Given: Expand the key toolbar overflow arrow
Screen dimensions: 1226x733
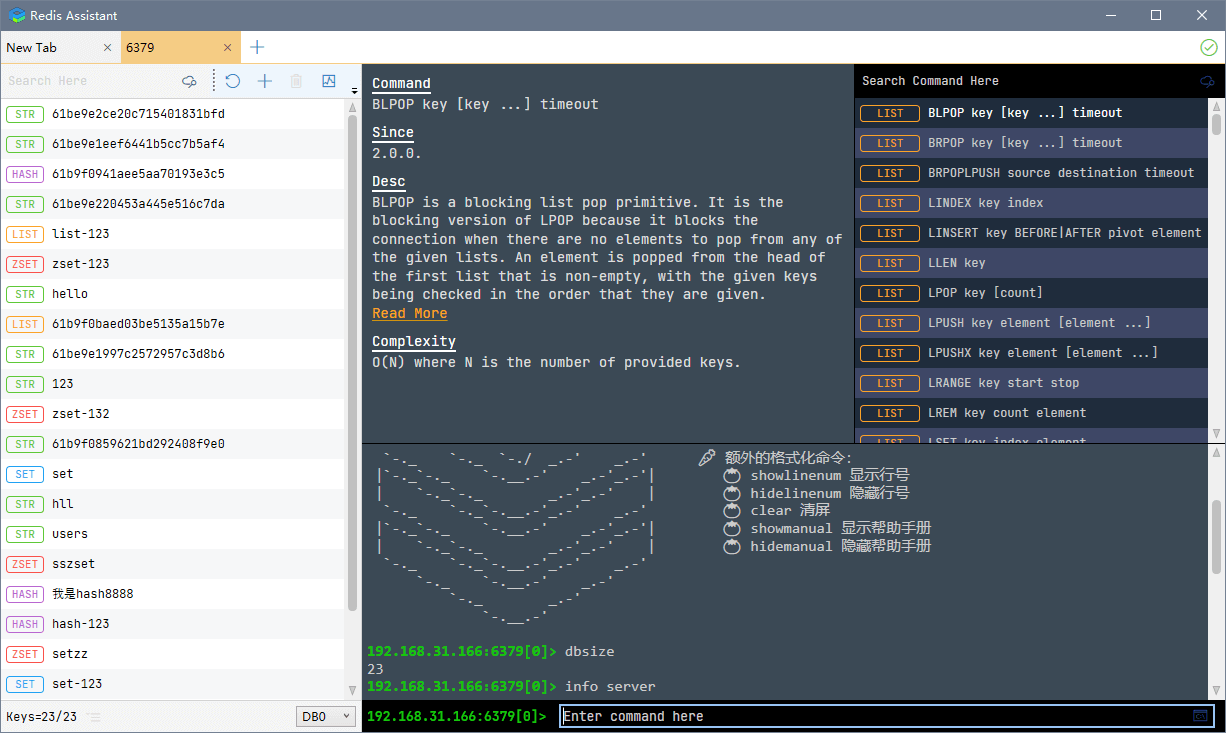Looking at the screenshot, I should (x=354, y=90).
